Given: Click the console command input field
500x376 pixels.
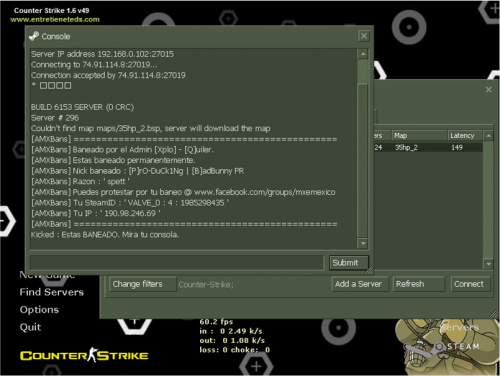Looking at the screenshot, I should (x=177, y=263).
